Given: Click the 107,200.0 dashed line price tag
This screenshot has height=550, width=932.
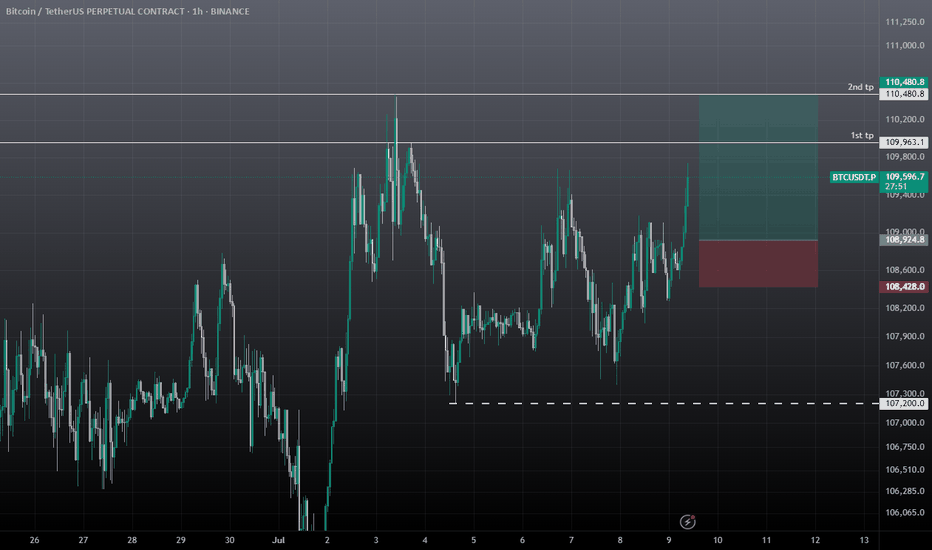Looking at the screenshot, I should point(903,403).
